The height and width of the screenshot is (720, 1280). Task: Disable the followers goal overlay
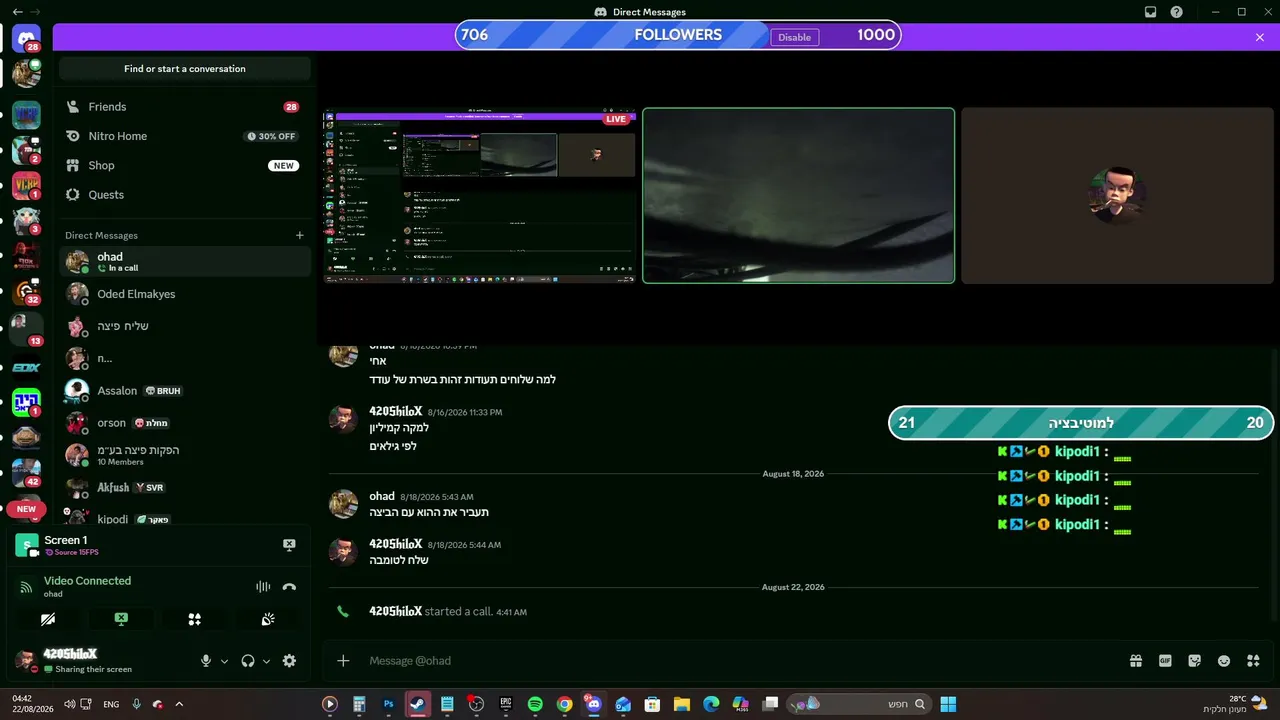795,37
